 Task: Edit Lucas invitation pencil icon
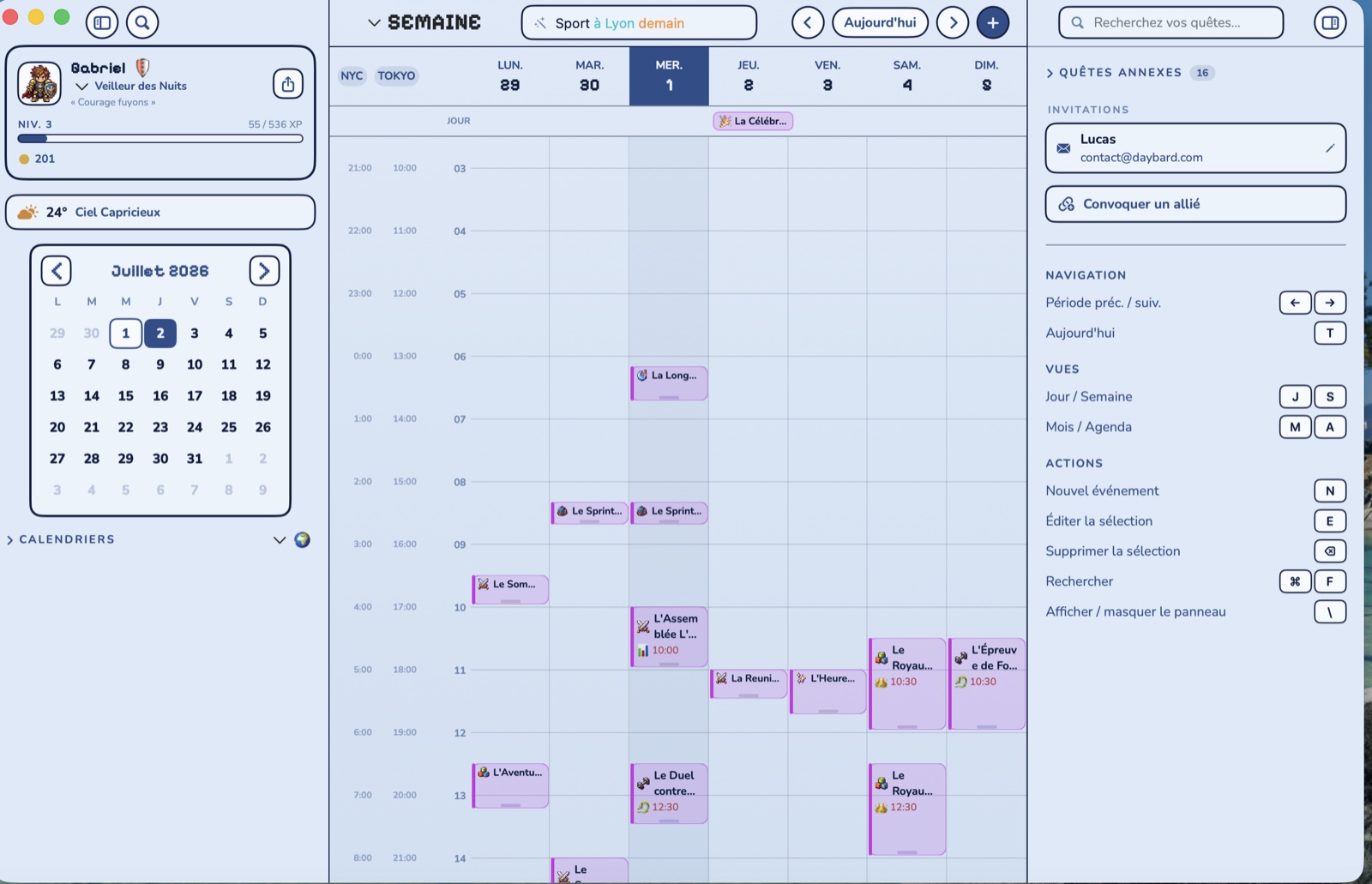click(1330, 148)
